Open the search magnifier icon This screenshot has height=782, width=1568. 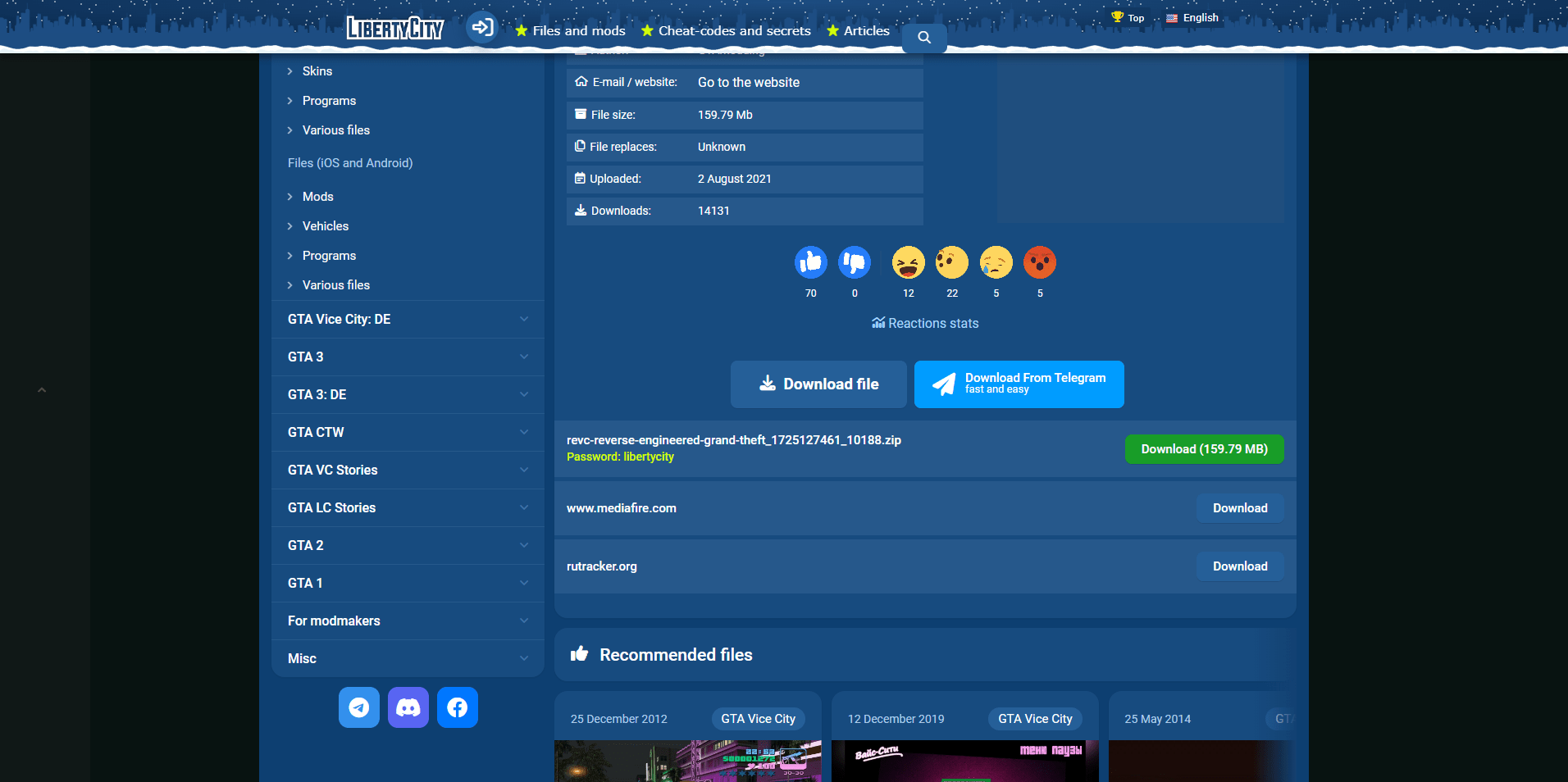pos(924,37)
